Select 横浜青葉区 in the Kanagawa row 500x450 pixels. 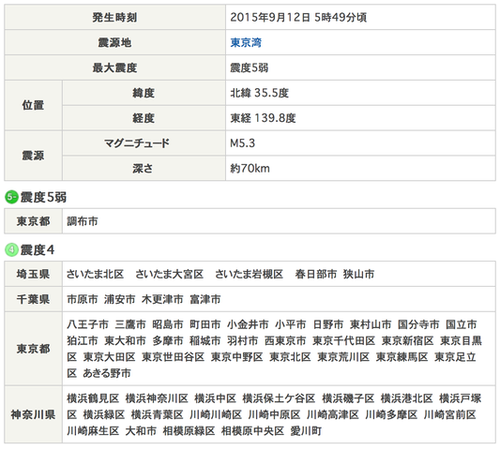[157, 414]
